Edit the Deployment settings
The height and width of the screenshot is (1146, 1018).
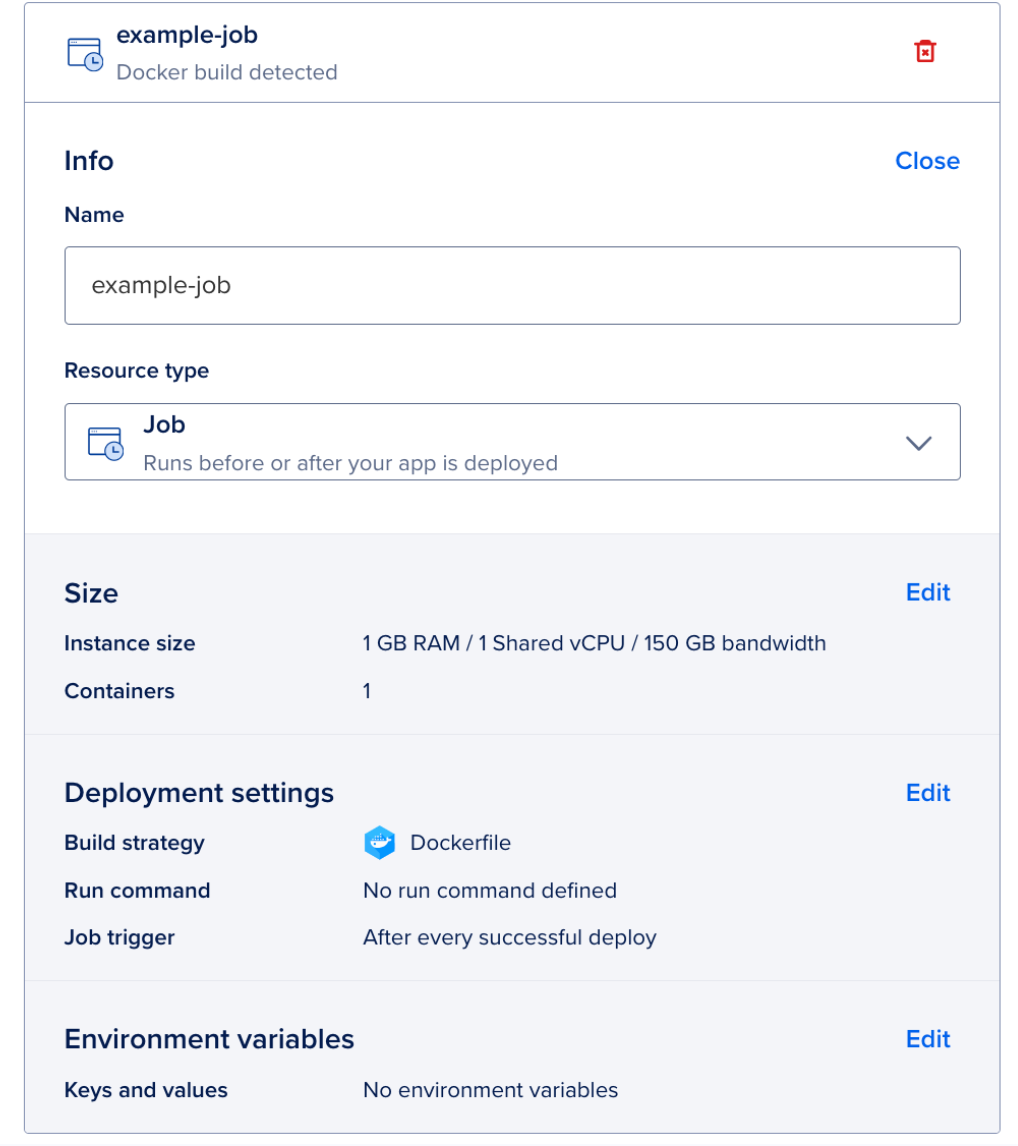[927, 792]
